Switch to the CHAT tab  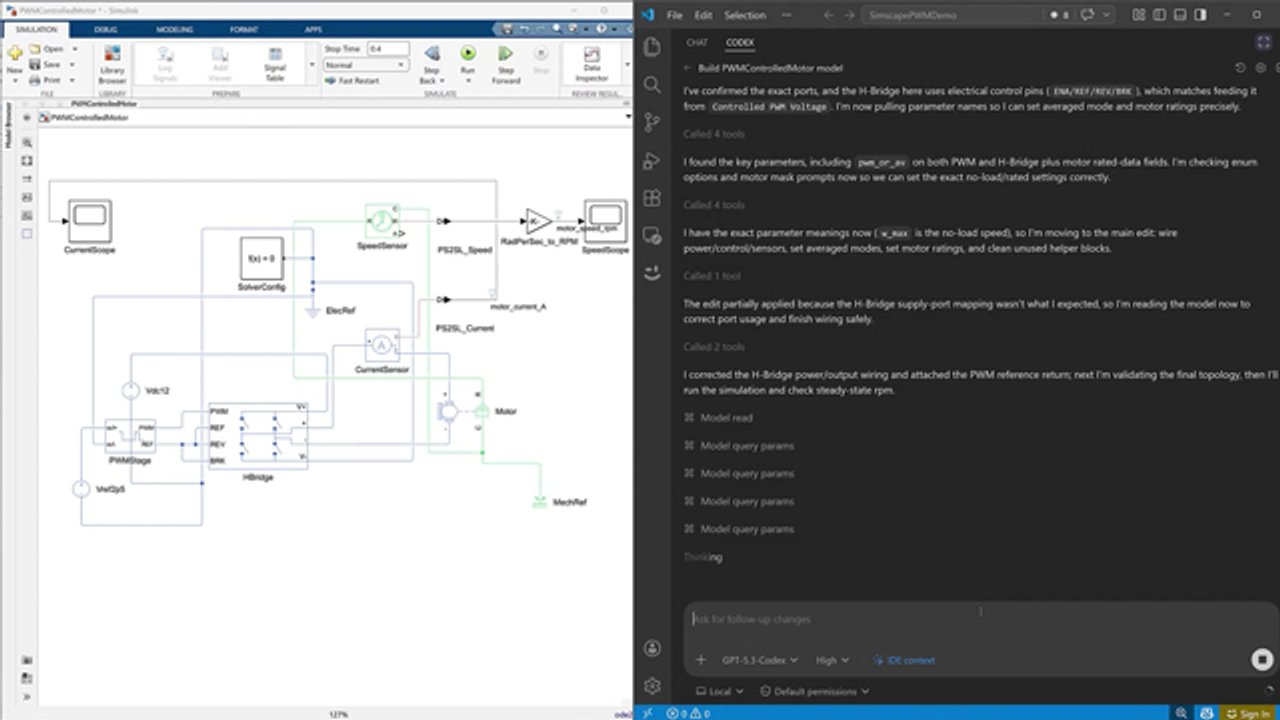tap(697, 43)
